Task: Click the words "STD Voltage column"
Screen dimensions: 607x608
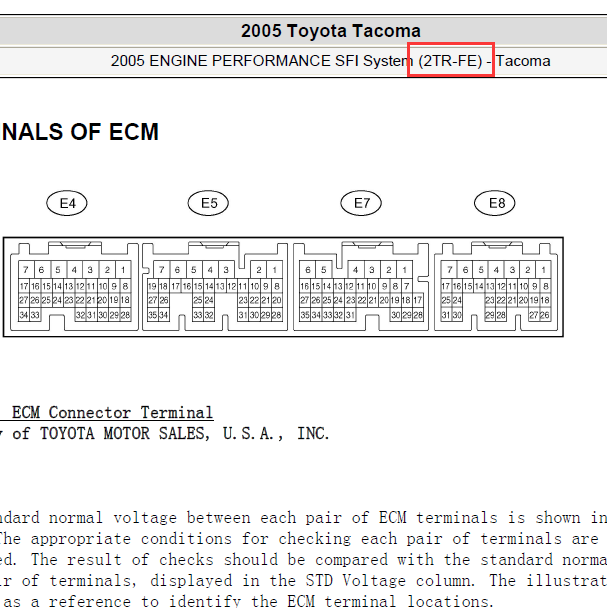Action: pos(390,581)
